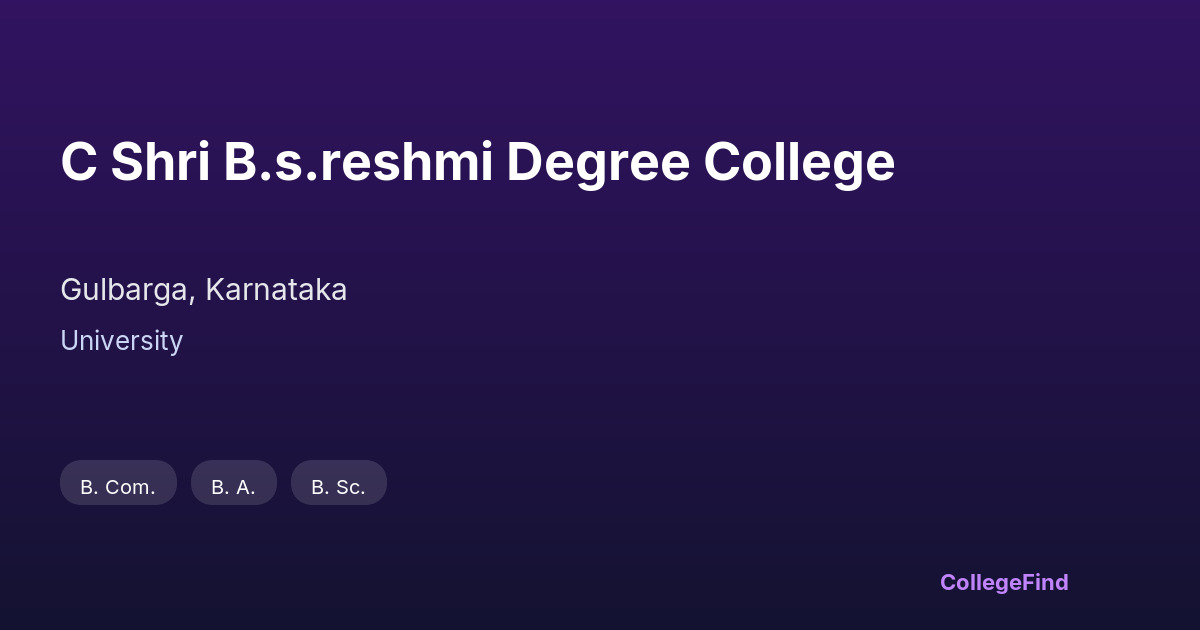Tap the purple CollegeFind watermark text
The image size is (1200, 630).
point(1003,582)
